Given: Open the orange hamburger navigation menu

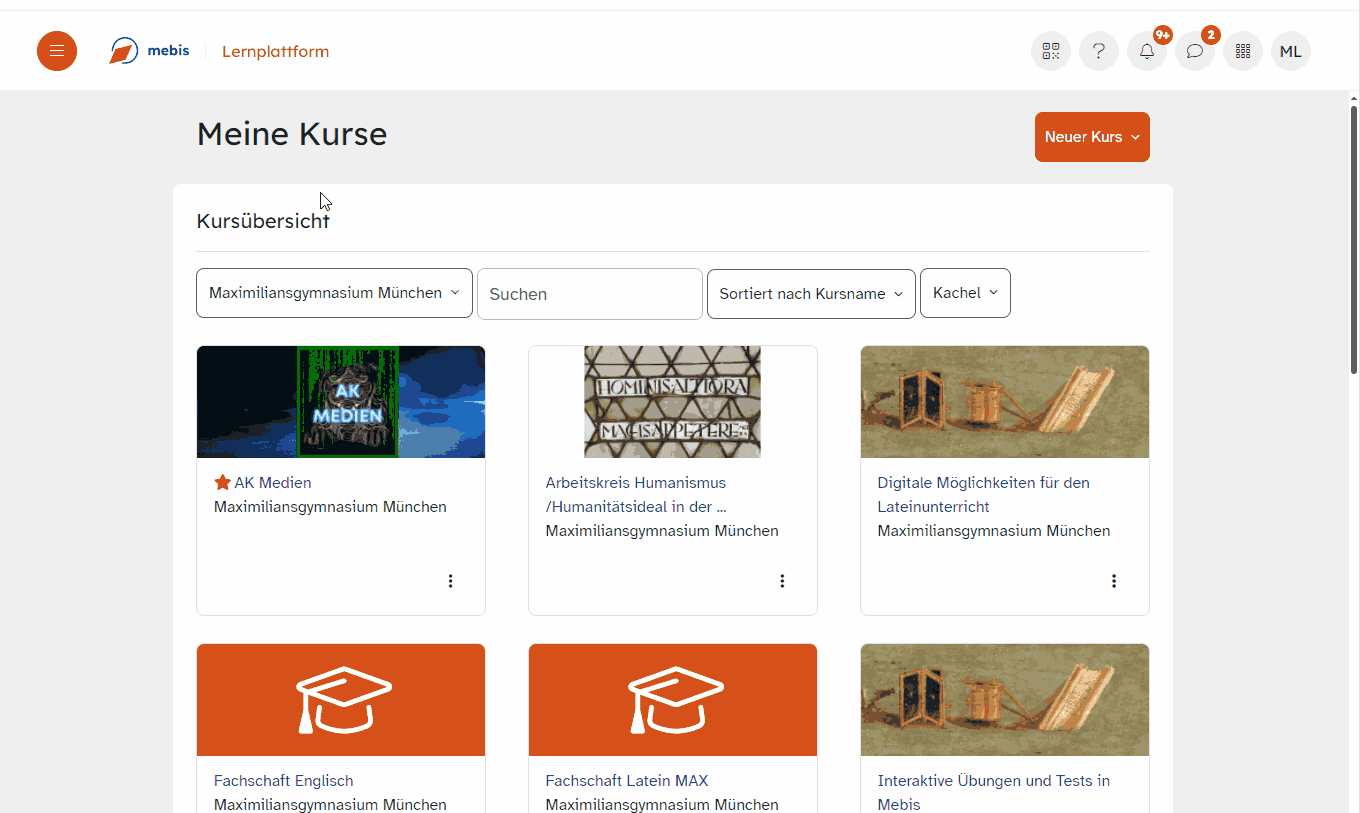Looking at the screenshot, I should coord(57,51).
